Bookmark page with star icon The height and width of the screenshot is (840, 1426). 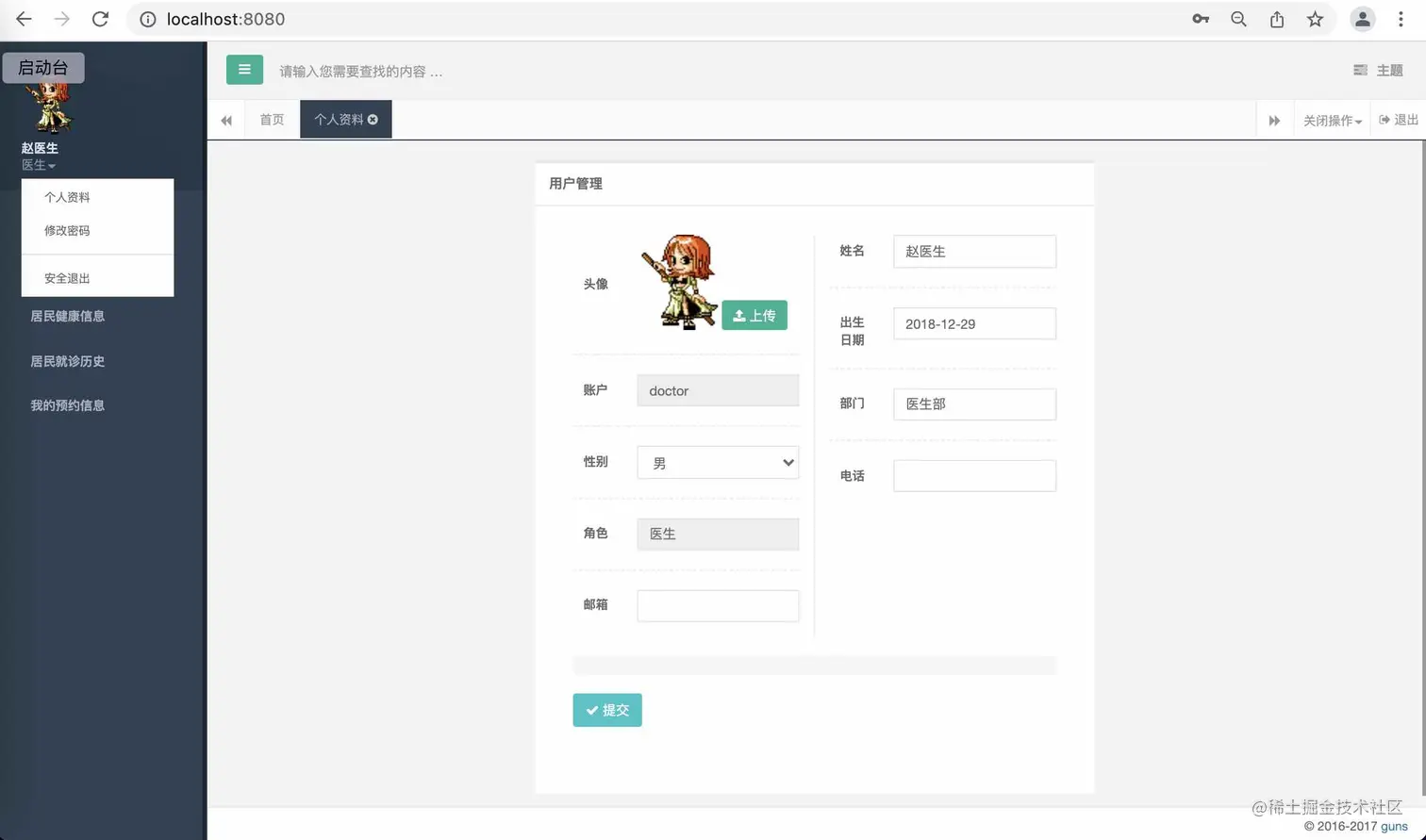(x=1315, y=19)
